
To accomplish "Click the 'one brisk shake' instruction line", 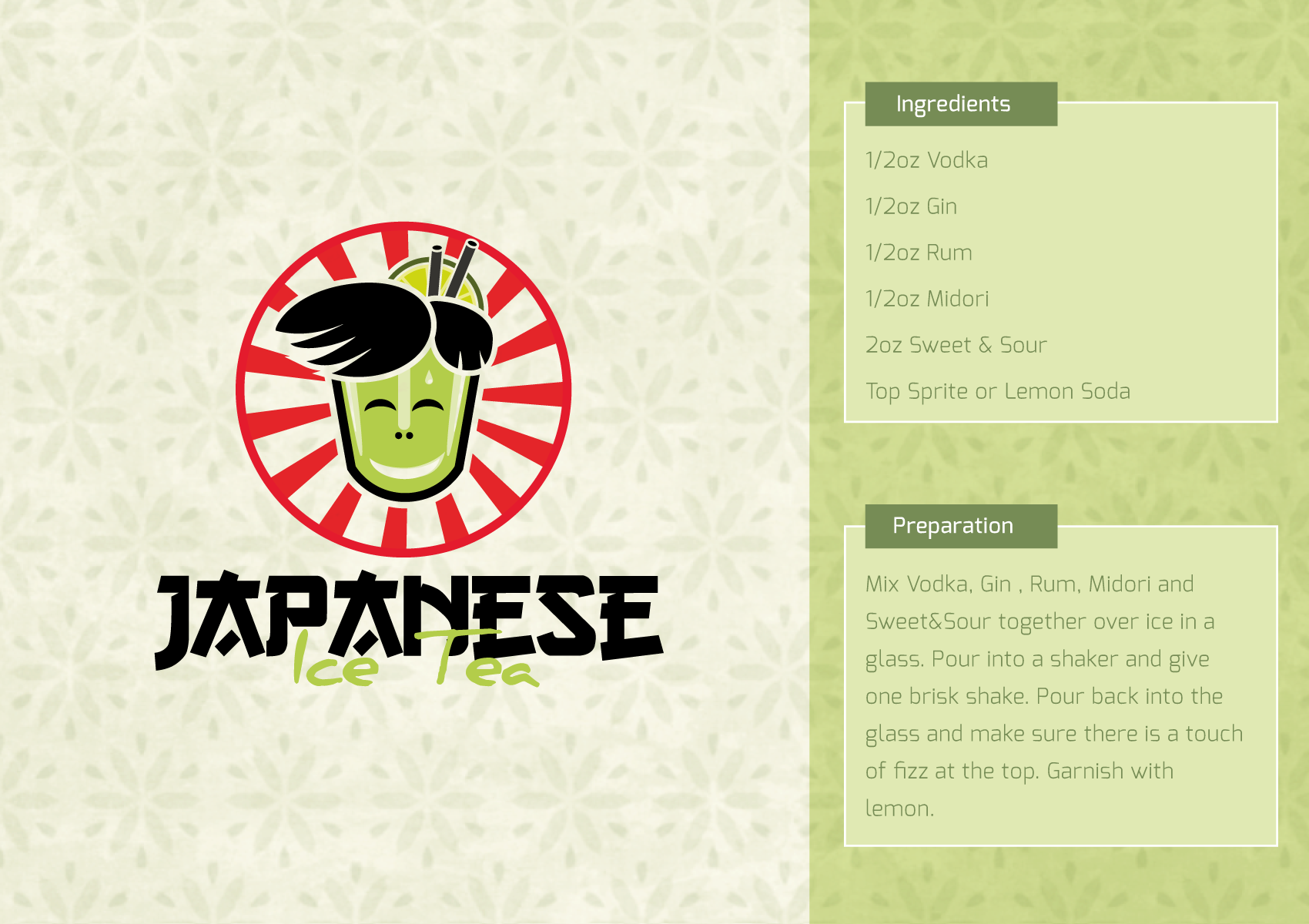I will 946,696.
